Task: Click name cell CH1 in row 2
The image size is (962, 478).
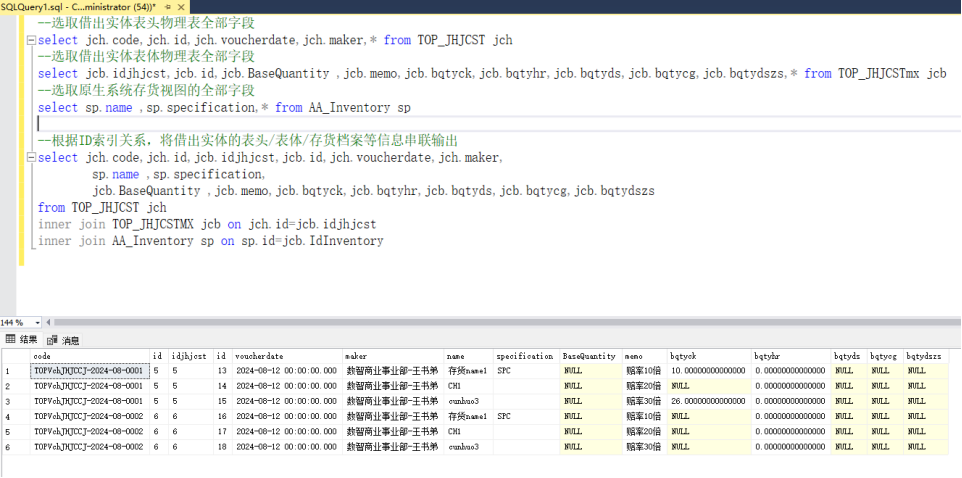Action: coord(469,386)
